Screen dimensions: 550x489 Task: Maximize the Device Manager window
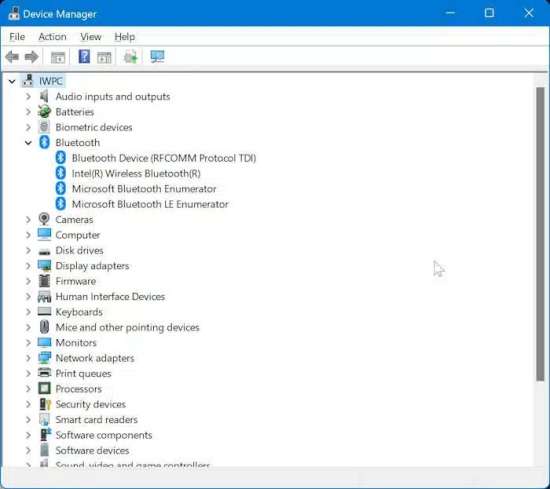pyautogui.click(x=489, y=13)
